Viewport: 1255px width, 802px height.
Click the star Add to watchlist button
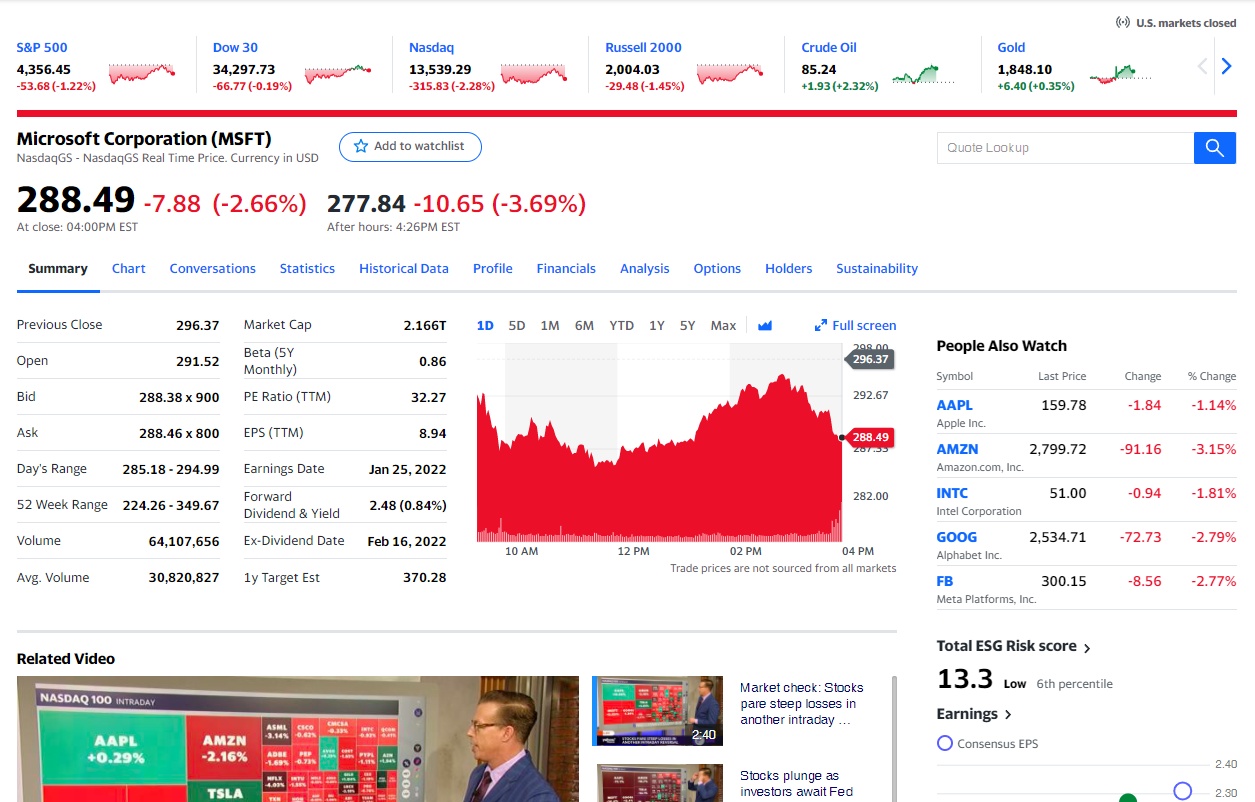[x=410, y=147]
